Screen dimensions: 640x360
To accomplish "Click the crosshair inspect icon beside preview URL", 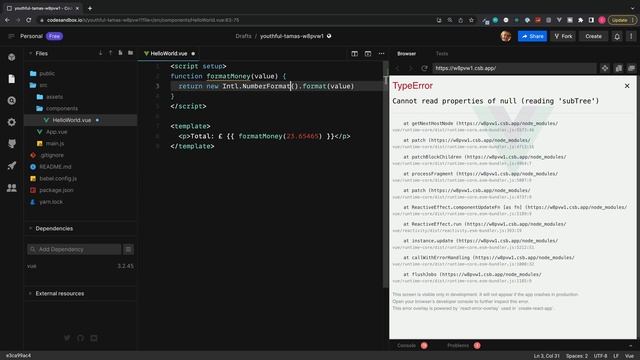I will pos(605,68).
